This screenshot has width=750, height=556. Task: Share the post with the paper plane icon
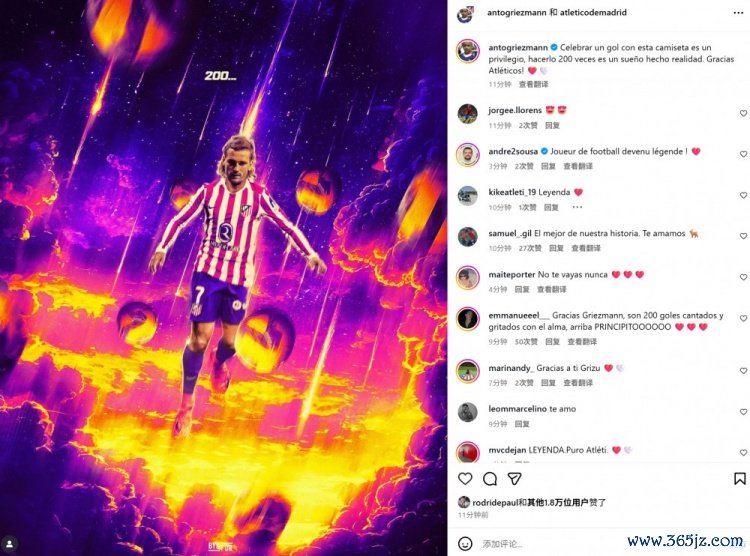point(515,478)
